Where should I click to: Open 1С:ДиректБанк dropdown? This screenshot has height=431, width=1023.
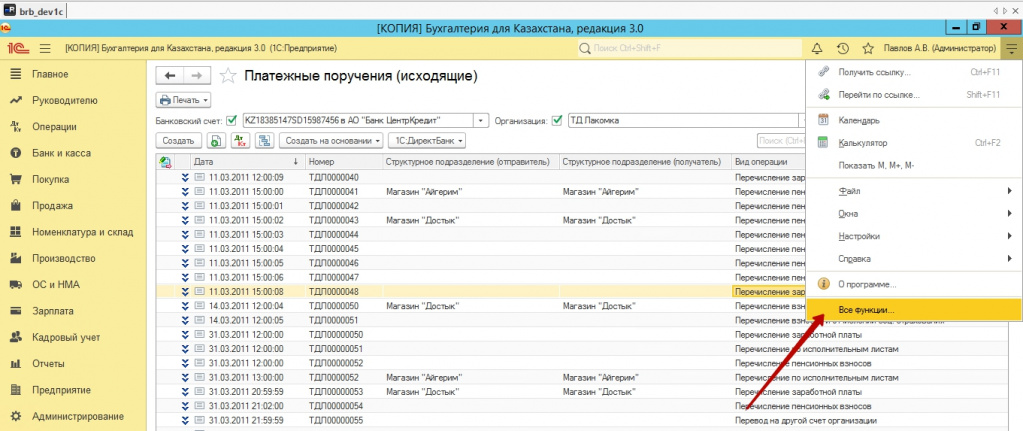[x=427, y=140]
